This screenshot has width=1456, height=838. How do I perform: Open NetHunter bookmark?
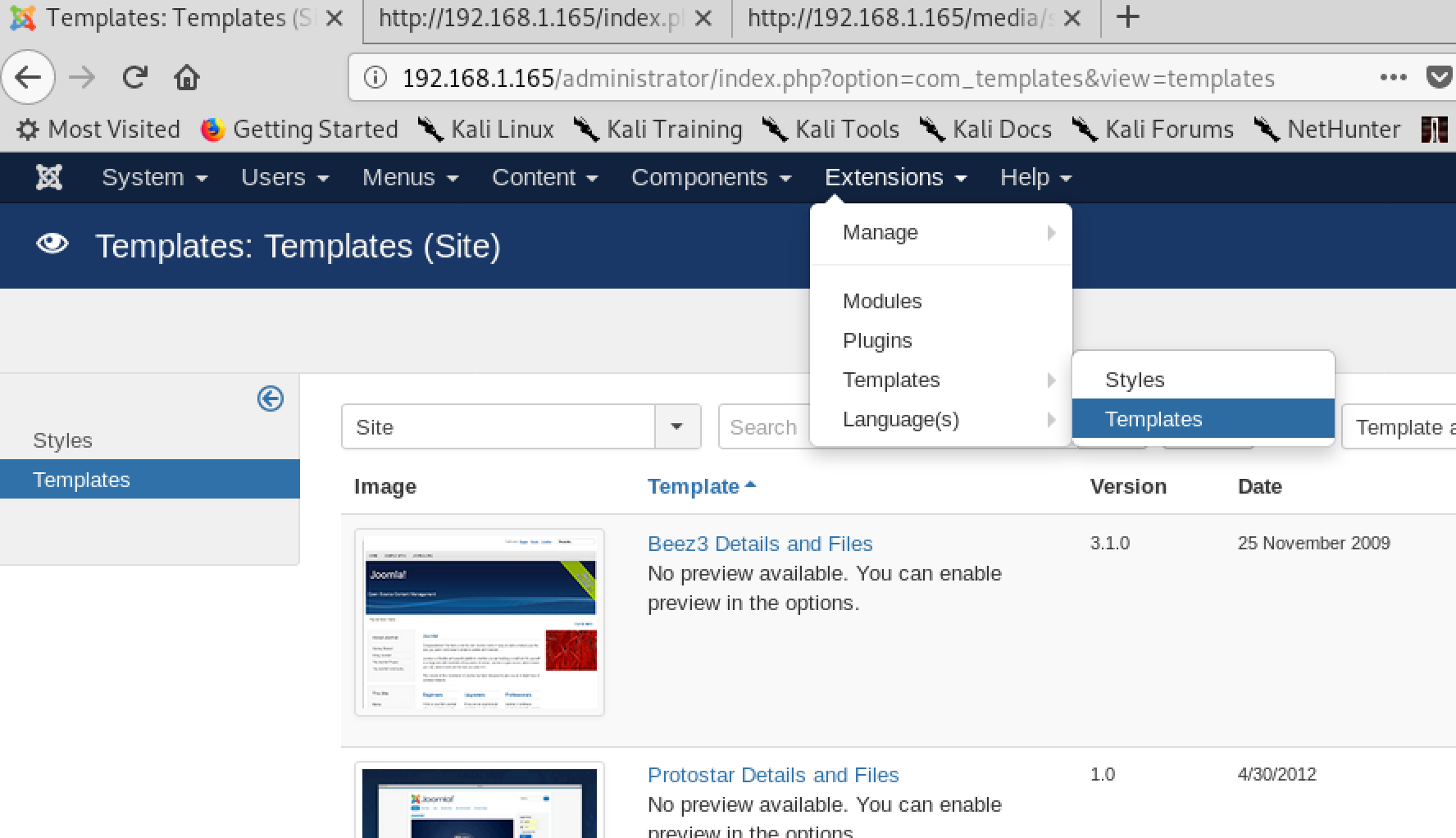[1327, 129]
